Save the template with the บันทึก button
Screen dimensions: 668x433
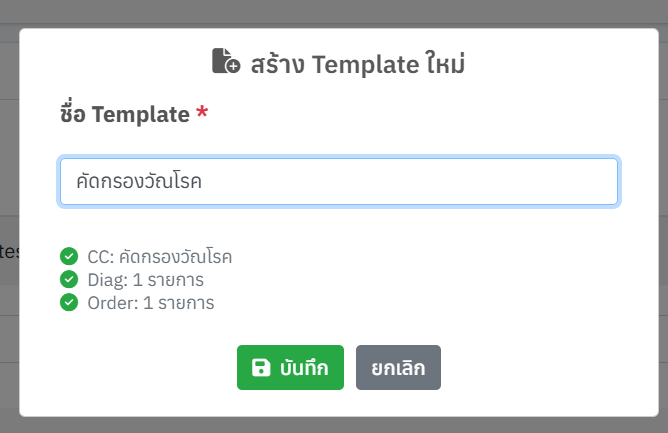tap(290, 367)
